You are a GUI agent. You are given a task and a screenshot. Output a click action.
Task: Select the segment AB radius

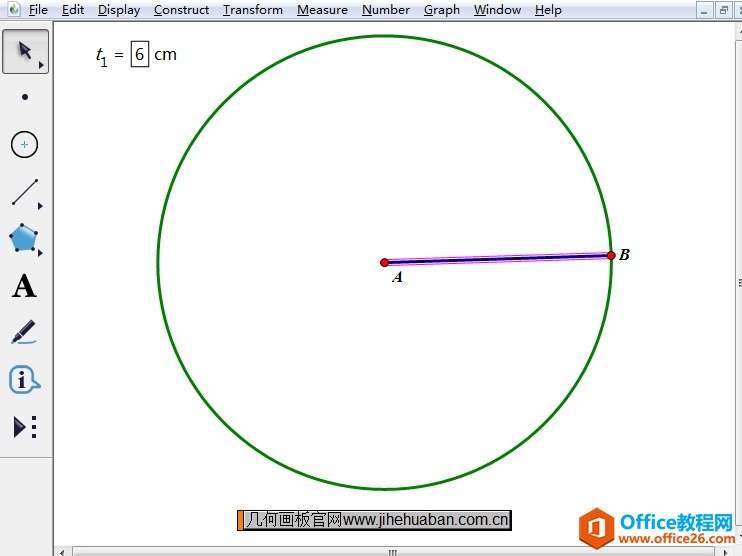[x=497, y=259]
